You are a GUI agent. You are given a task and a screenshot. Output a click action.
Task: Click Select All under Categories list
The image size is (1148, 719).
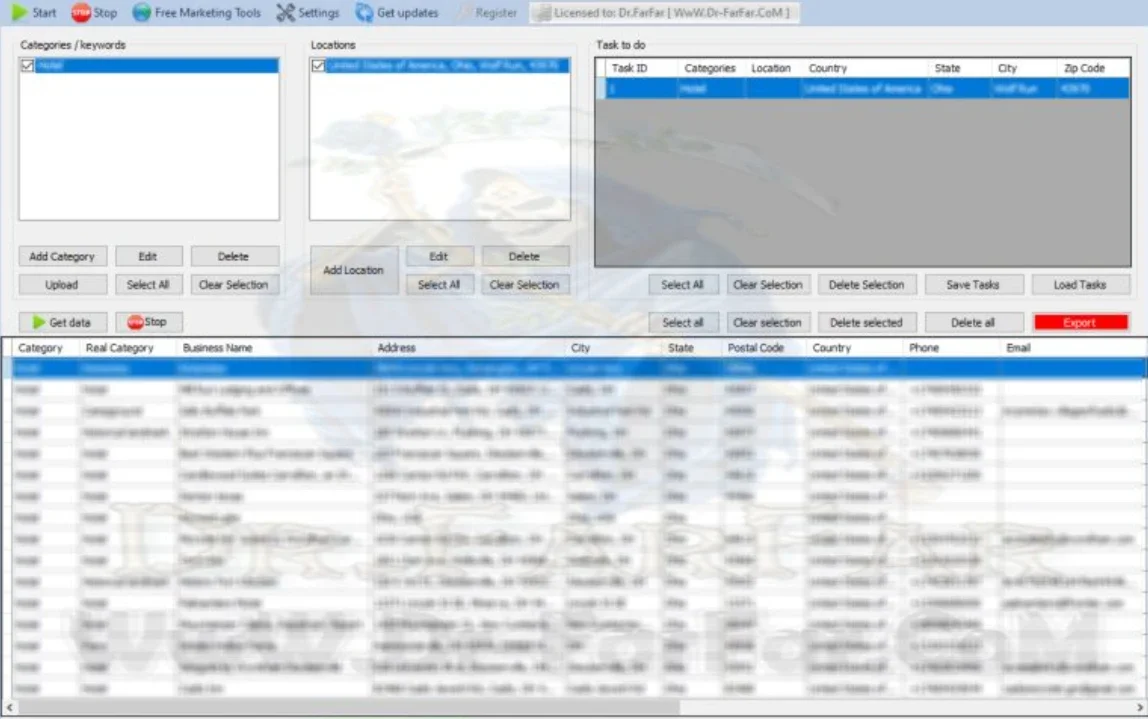click(148, 285)
